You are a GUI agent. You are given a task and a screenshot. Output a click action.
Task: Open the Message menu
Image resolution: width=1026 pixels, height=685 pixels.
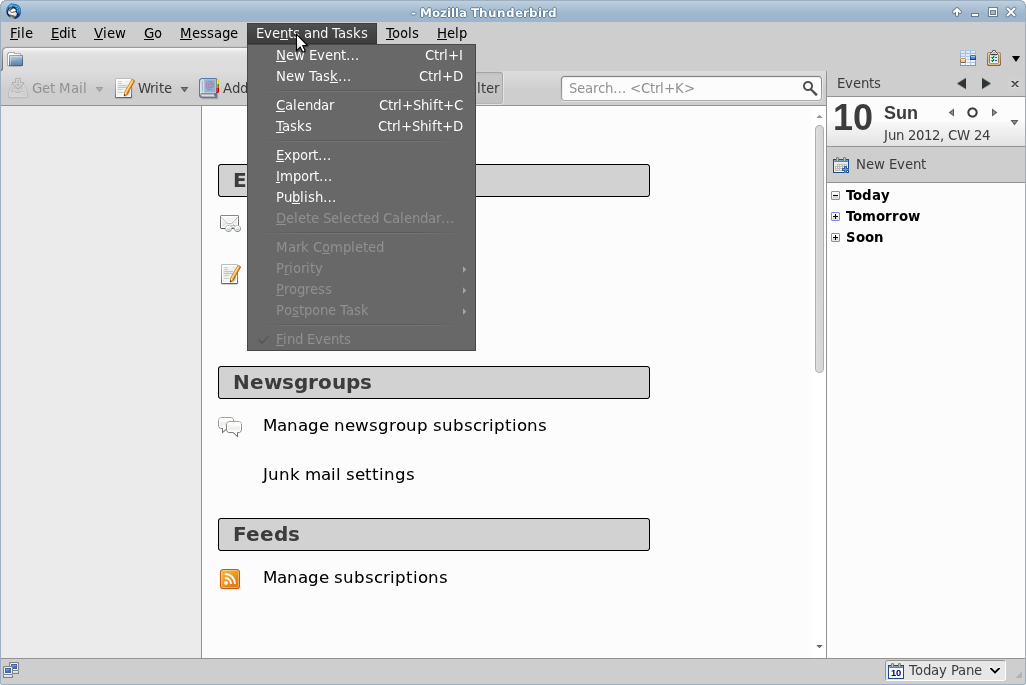point(209,33)
